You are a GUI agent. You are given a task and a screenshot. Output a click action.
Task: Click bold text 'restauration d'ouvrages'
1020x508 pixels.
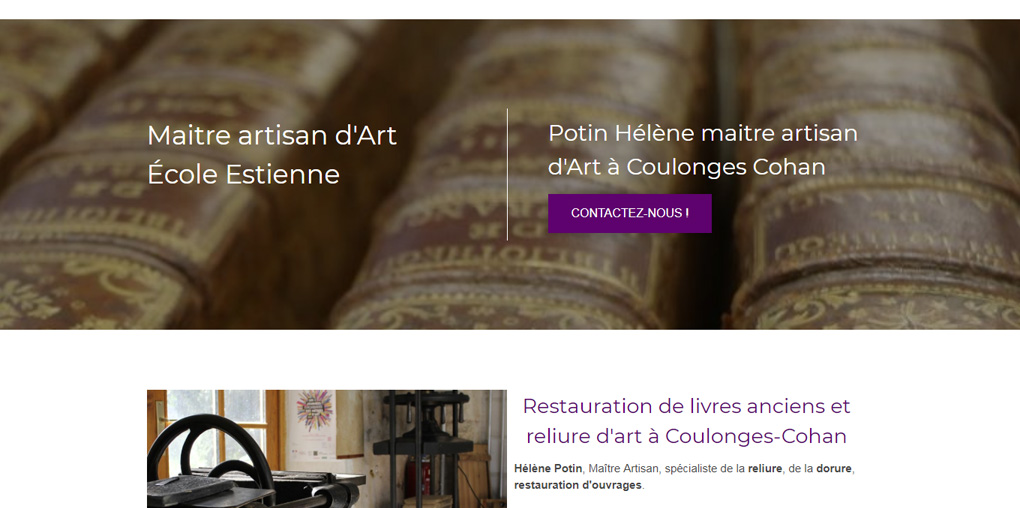(578, 485)
